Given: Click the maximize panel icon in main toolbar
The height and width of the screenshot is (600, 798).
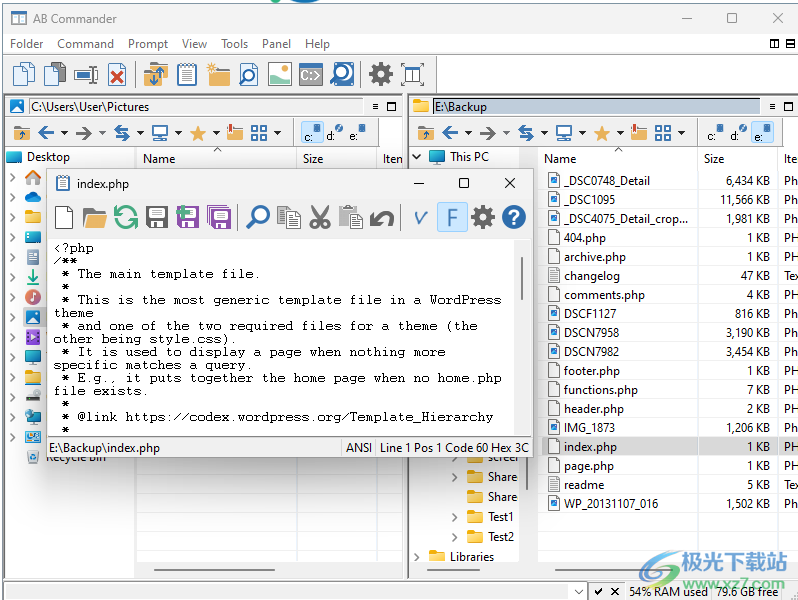Looking at the screenshot, I should click(412, 75).
